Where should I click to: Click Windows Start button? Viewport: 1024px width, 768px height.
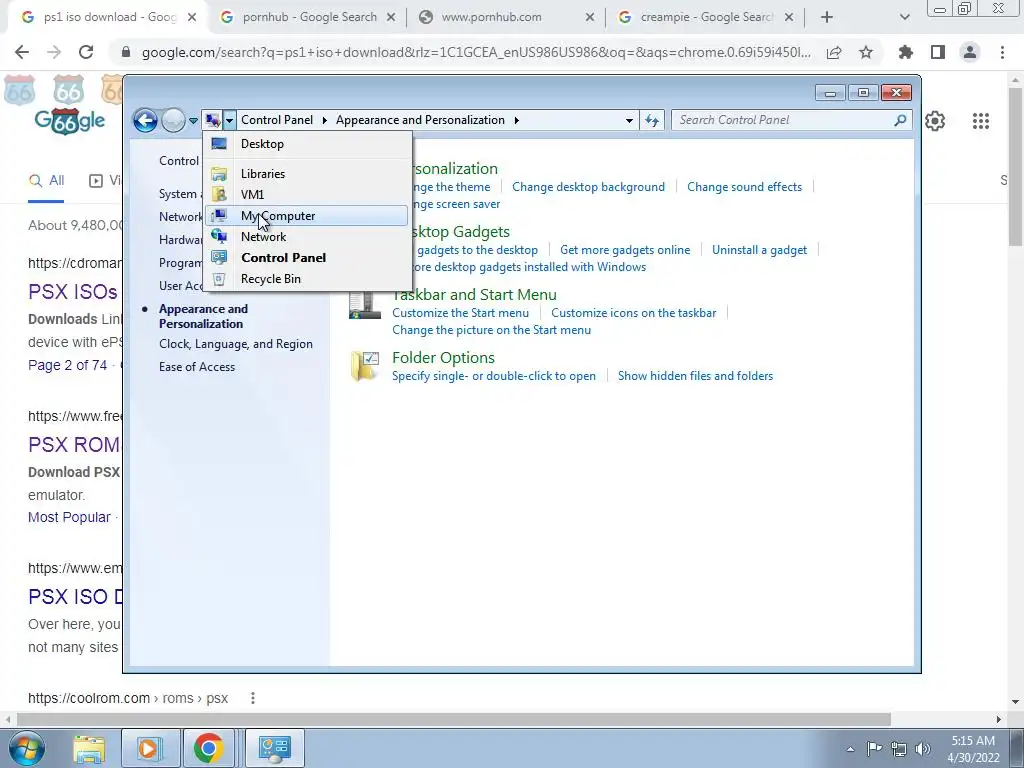[x=27, y=748]
